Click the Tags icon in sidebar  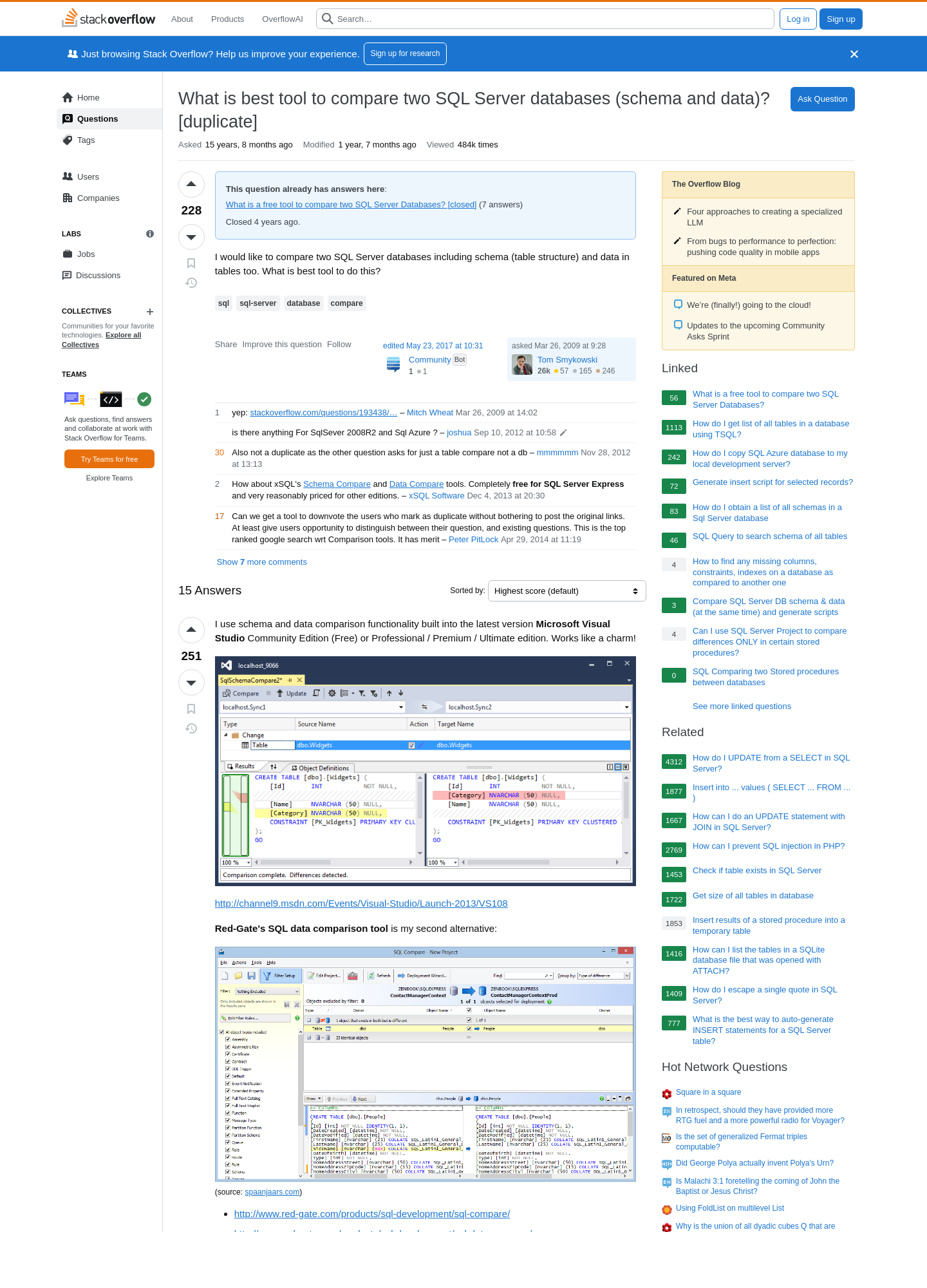(x=68, y=140)
